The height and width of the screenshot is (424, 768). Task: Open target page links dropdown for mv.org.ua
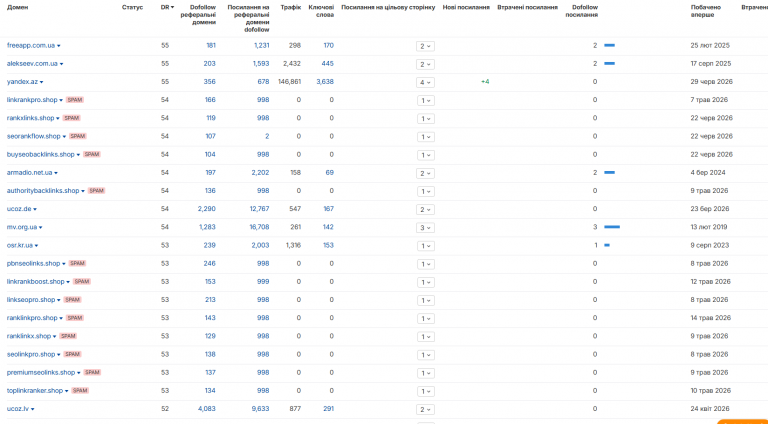pos(425,228)
